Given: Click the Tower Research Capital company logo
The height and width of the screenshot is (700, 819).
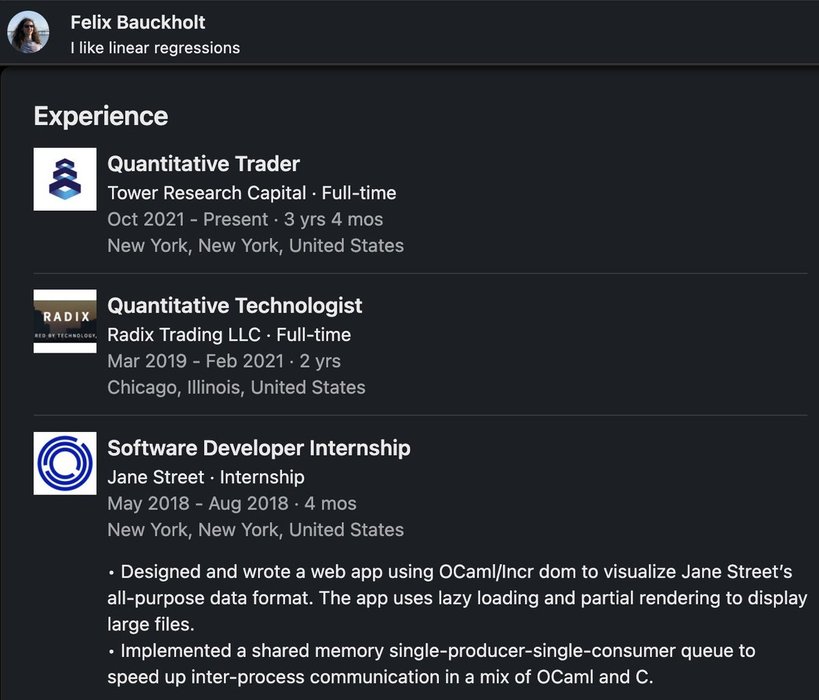Looking at the screenshot, I should 65,179.
